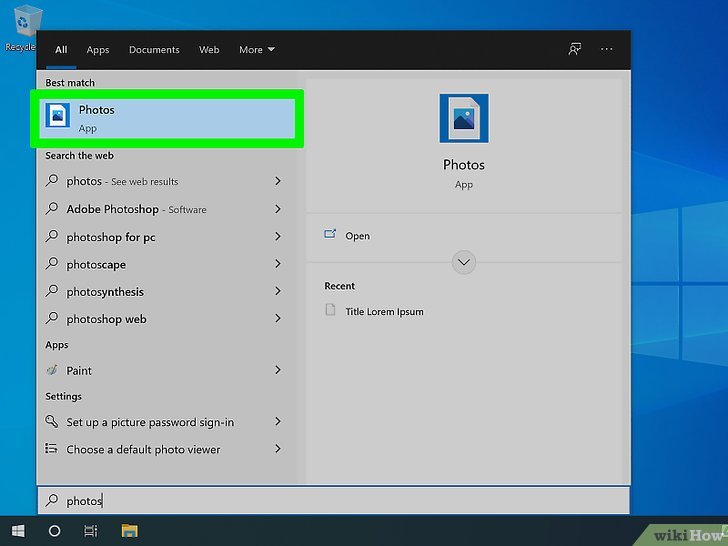Launch File Explorer from the taskbar
The height and width of the screenshot is (546, 728).
[129, 530]
